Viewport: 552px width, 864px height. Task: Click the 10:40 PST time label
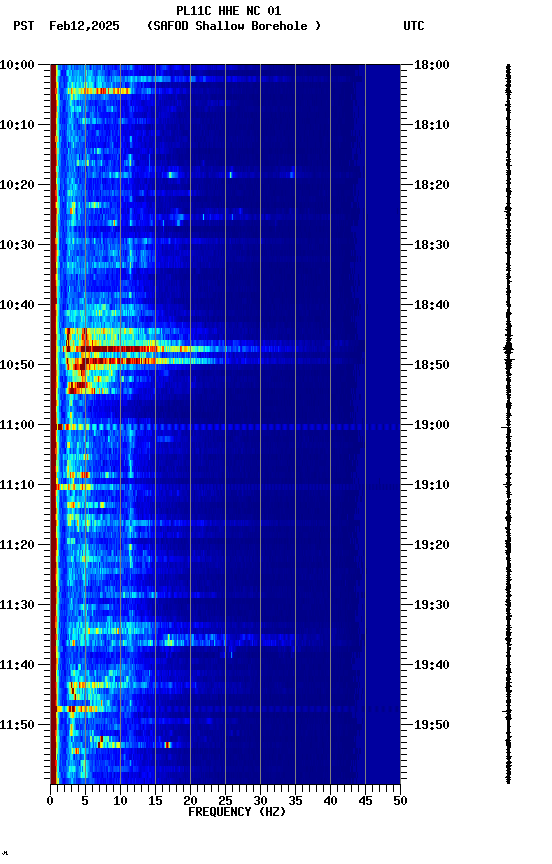17,305
